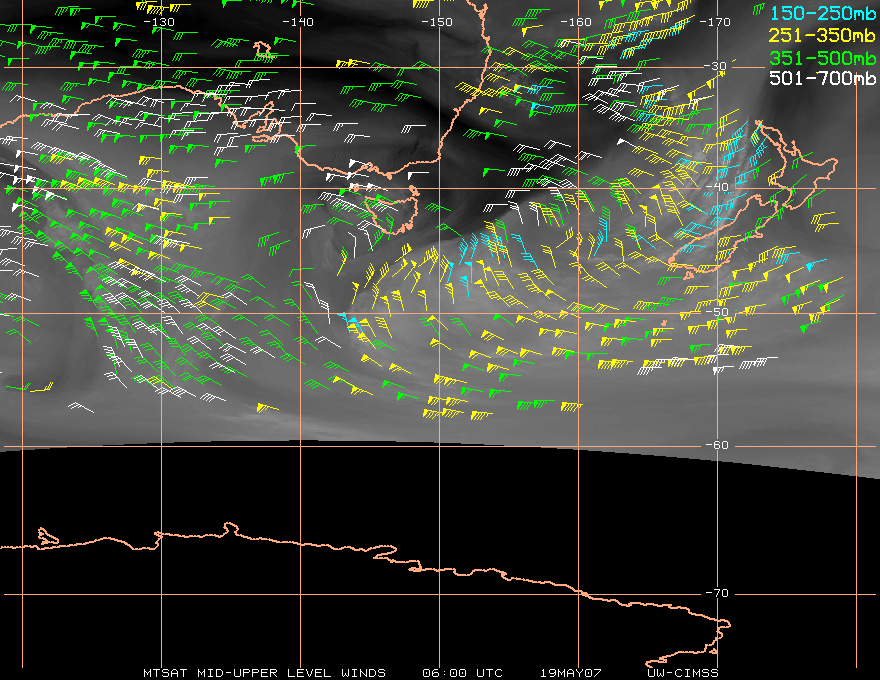Click the UW-CIMSS credit text
Image resolution: width=880 pixels, height=680 pixels.
click(682, 673)
